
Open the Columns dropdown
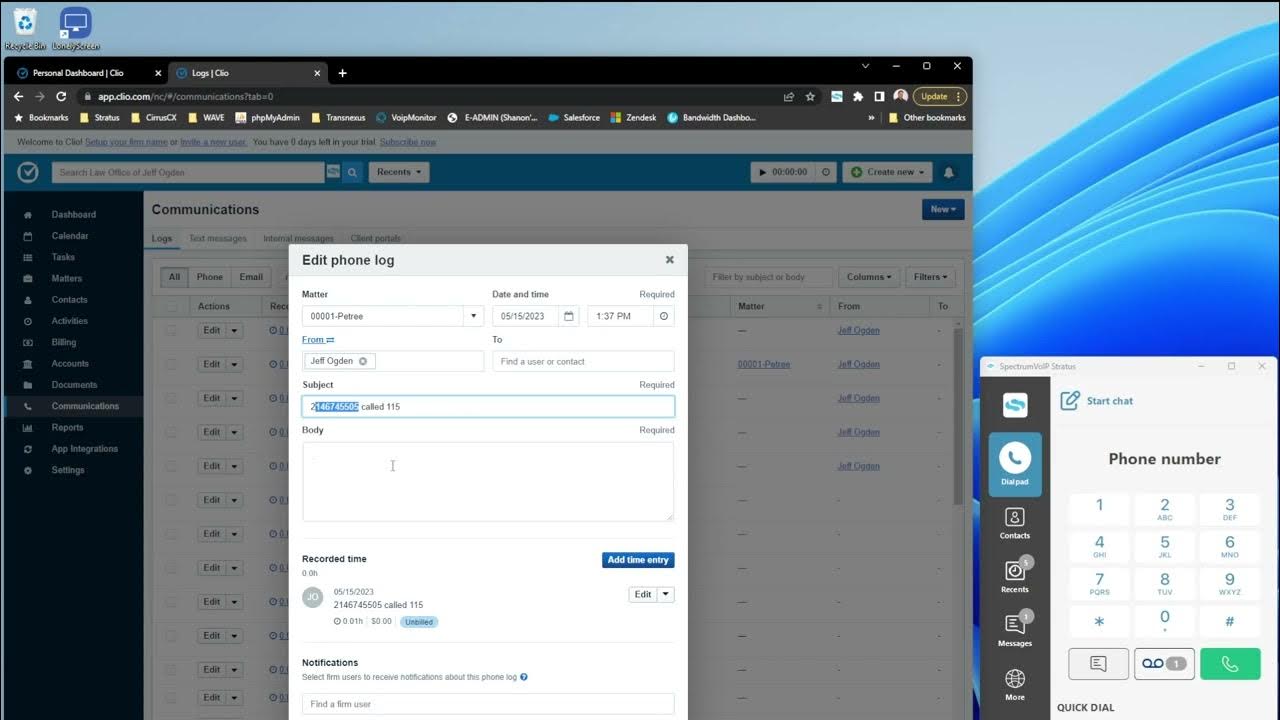pyautogui.click(x=869, y=277)
